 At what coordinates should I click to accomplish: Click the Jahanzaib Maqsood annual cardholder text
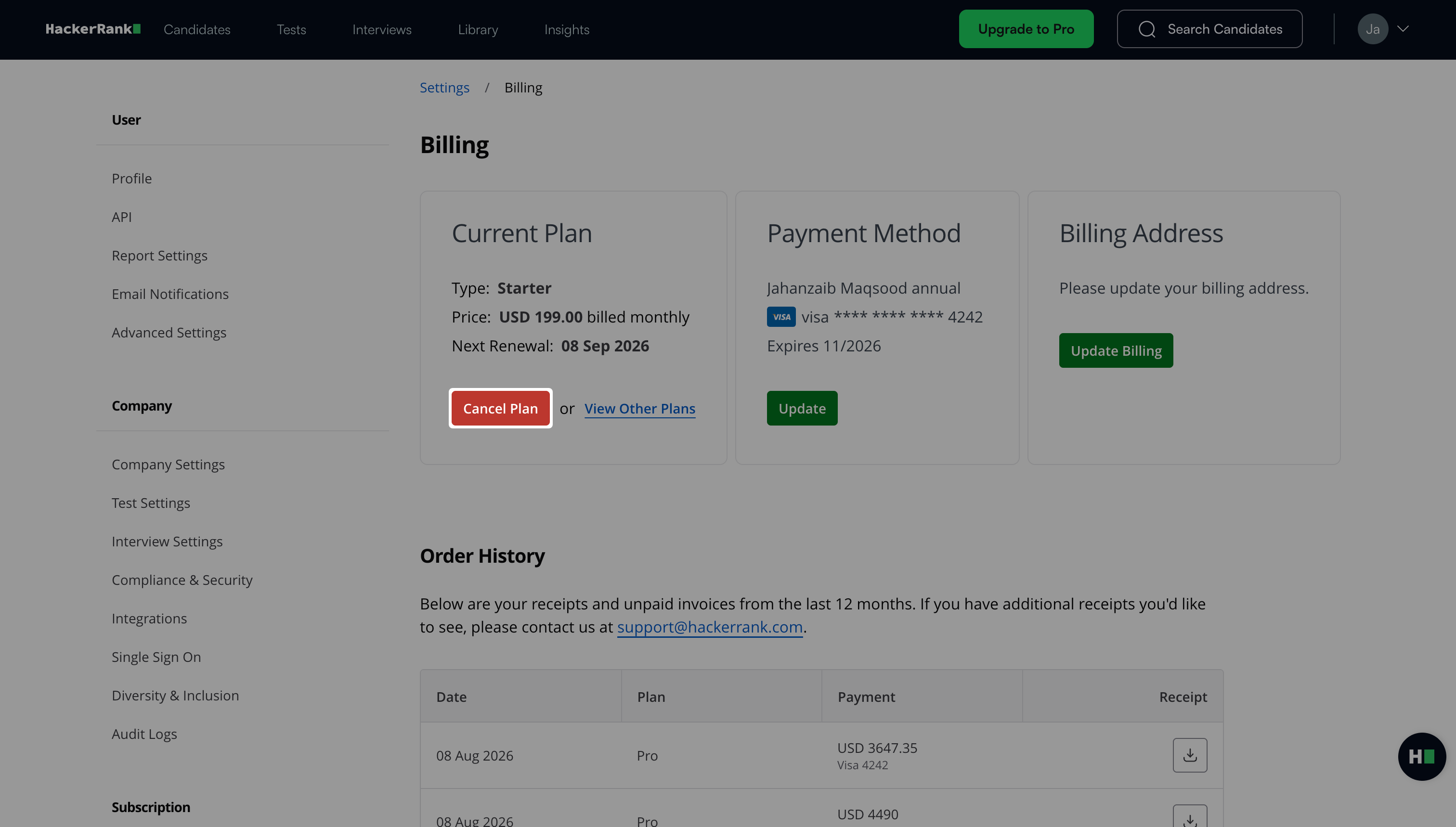[x=863, y=288]
